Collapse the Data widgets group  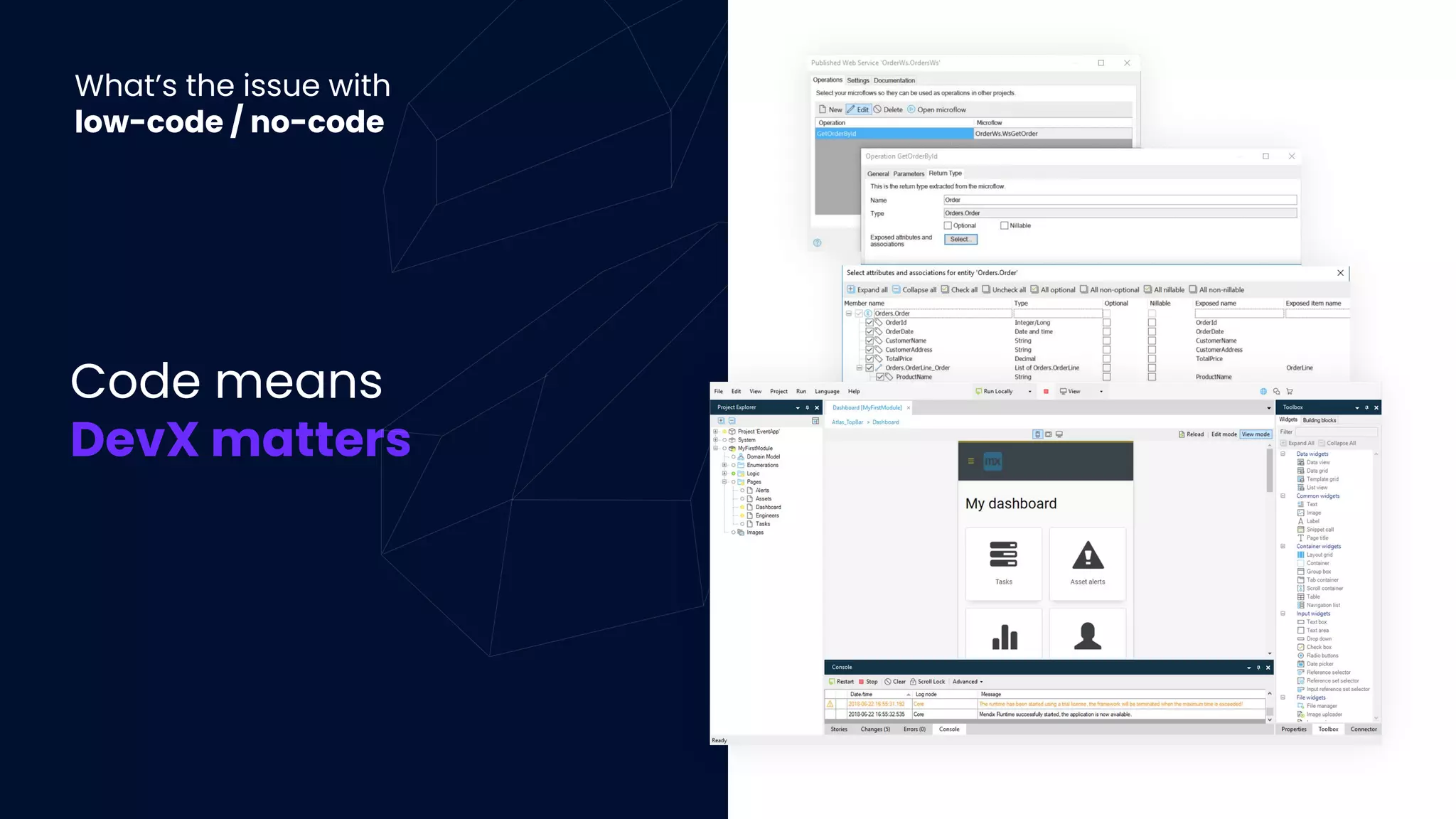(1283, 454)
